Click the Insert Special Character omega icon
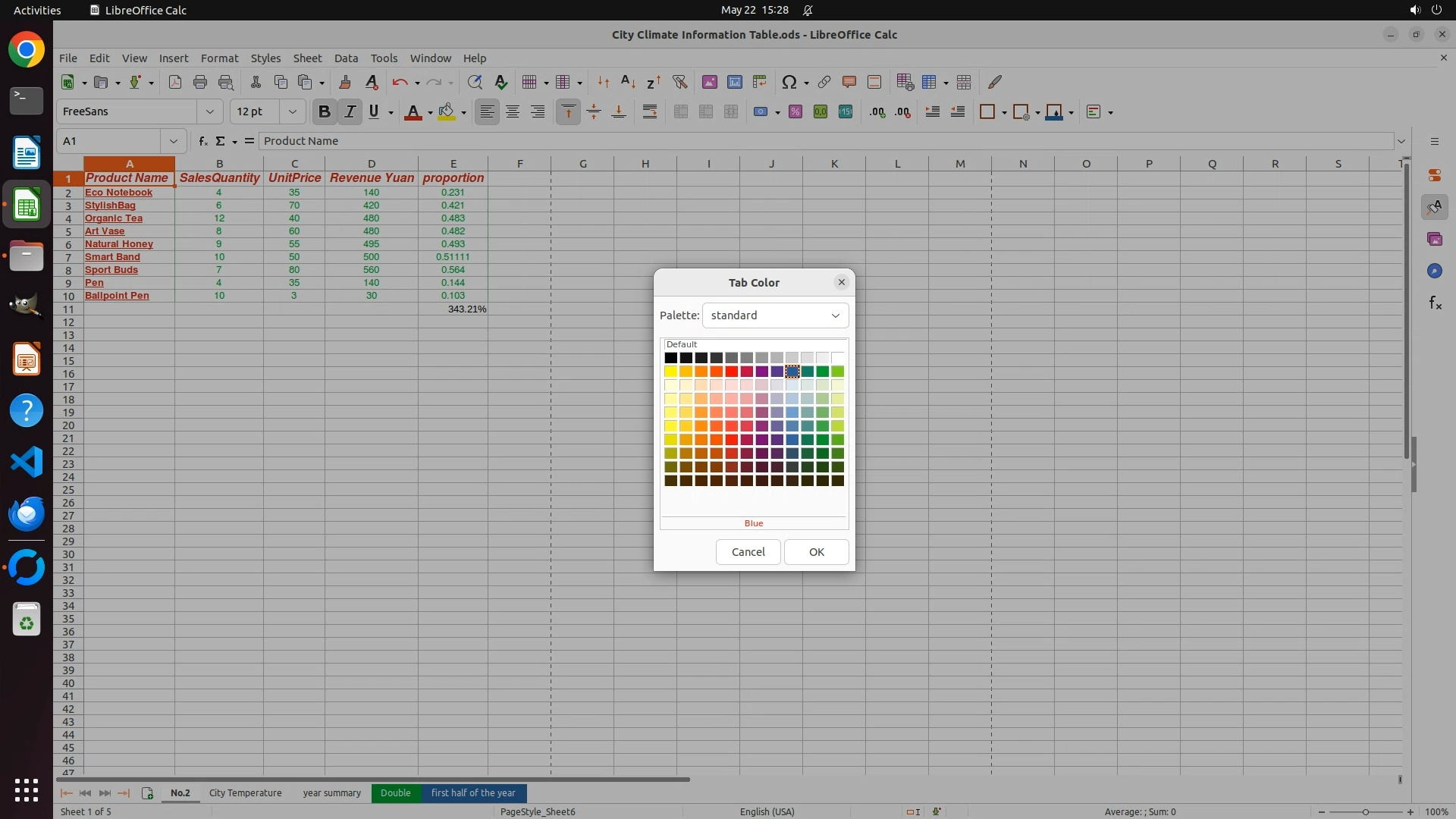The width and height of the screenshot is (1456, 819). tap(789, 82)
